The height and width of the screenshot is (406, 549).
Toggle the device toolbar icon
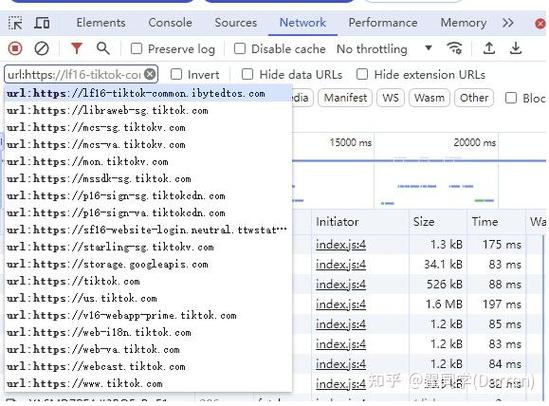[x=42, y=23]
